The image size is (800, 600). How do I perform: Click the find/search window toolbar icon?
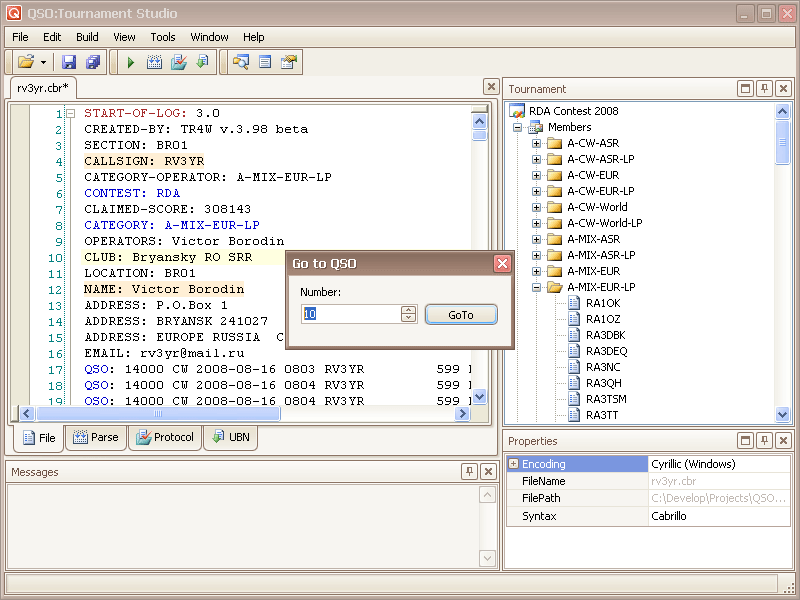tap(241, 62)
